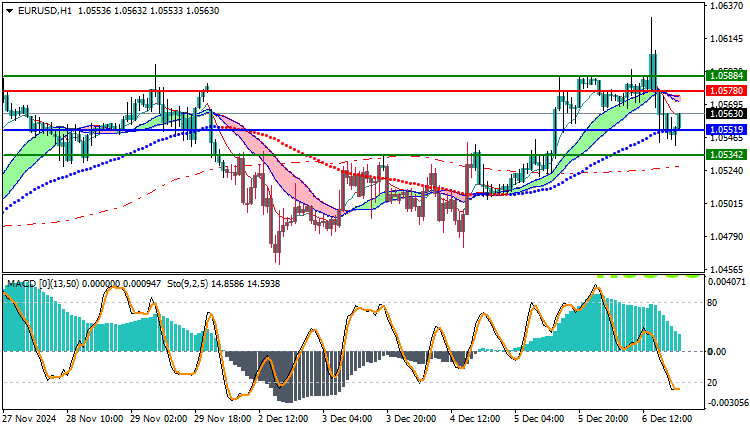The image size is (750, 430).
Task: Select the 20 stochastic level label
Action: click(x=712, y=383)
